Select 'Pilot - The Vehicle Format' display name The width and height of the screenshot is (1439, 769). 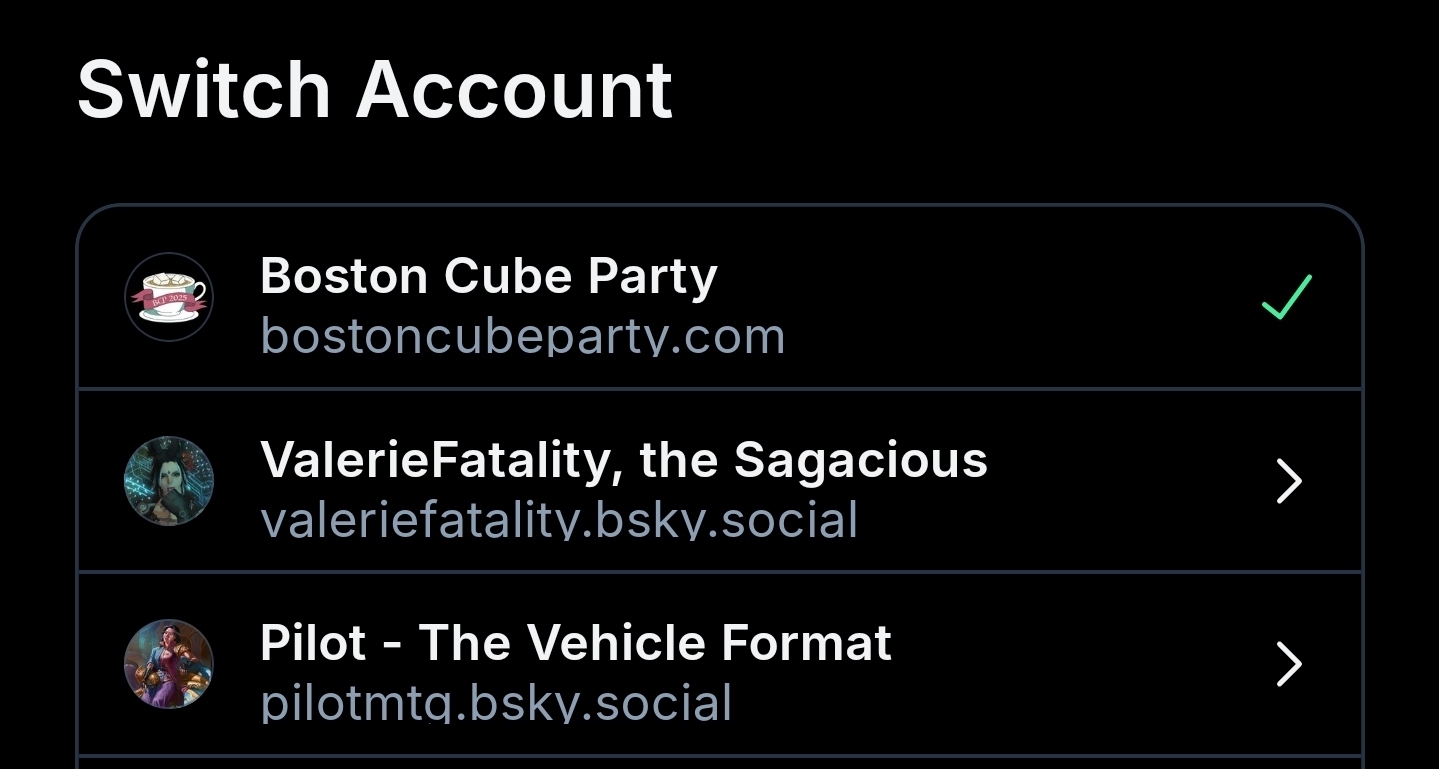pyautogui.click(x=575, y=643)
